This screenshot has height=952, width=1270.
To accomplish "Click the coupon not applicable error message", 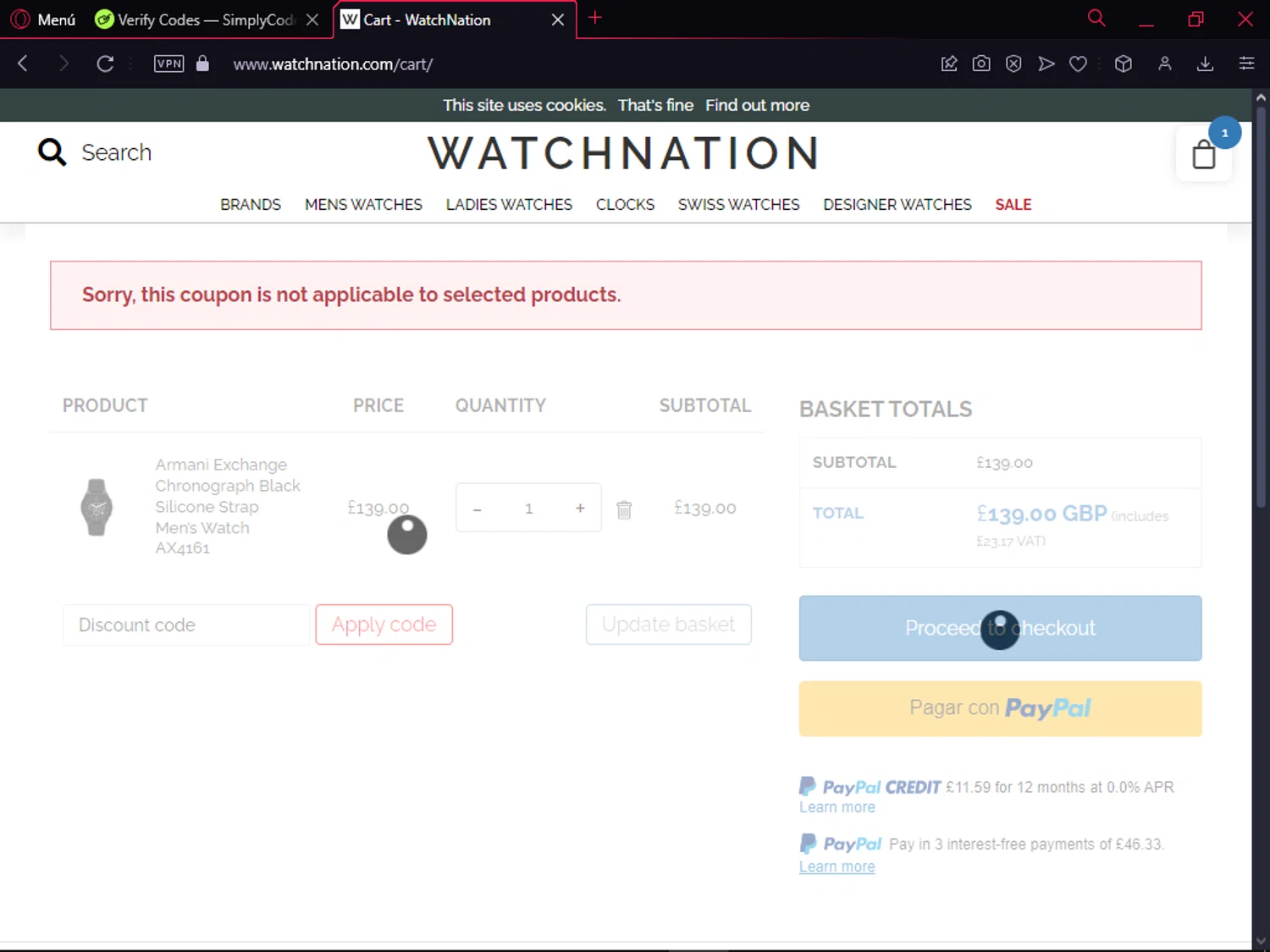I will 351,294.
